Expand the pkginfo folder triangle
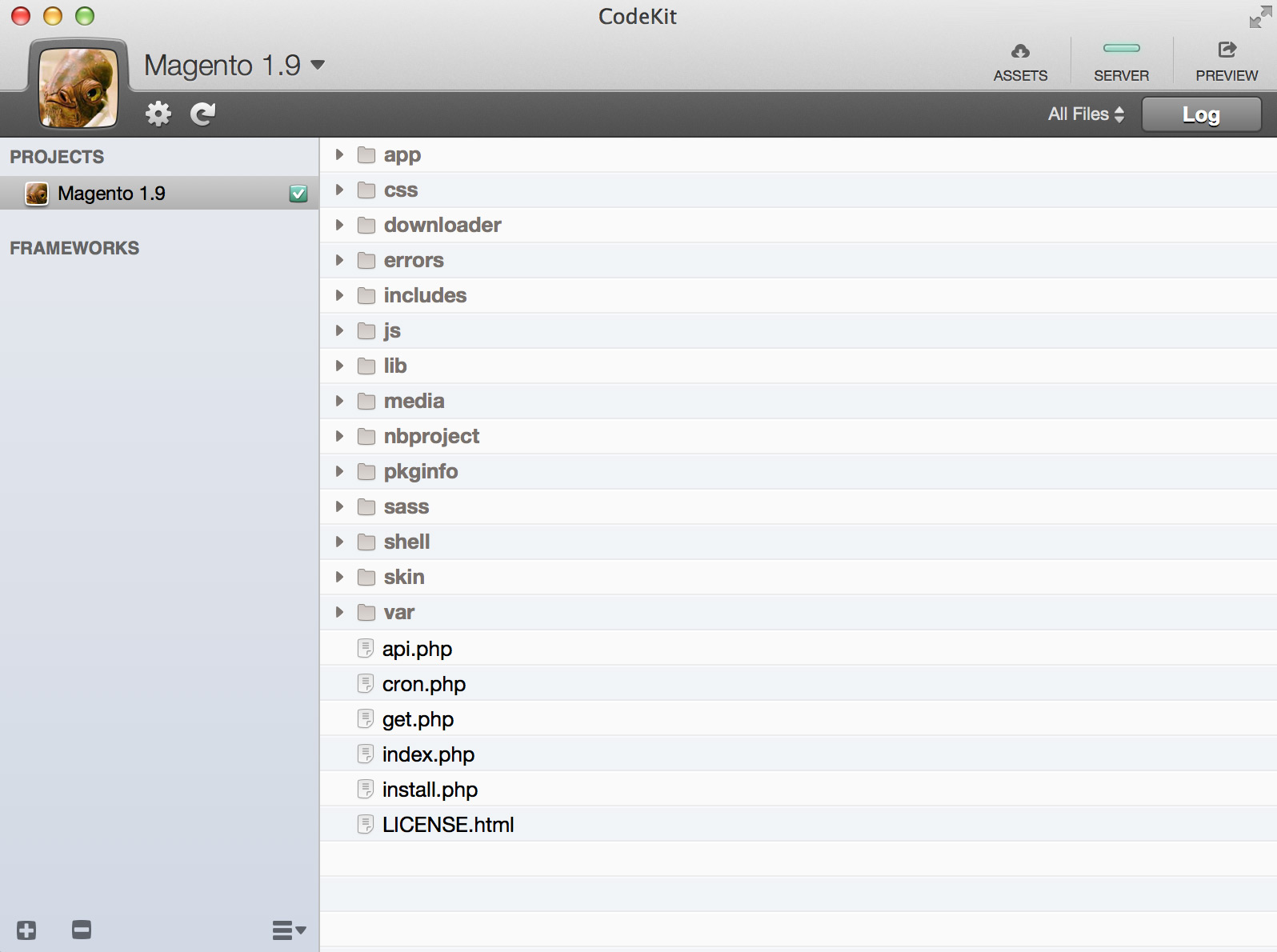Viewport: 1277px width, 952px height. (x=339, y=471)
